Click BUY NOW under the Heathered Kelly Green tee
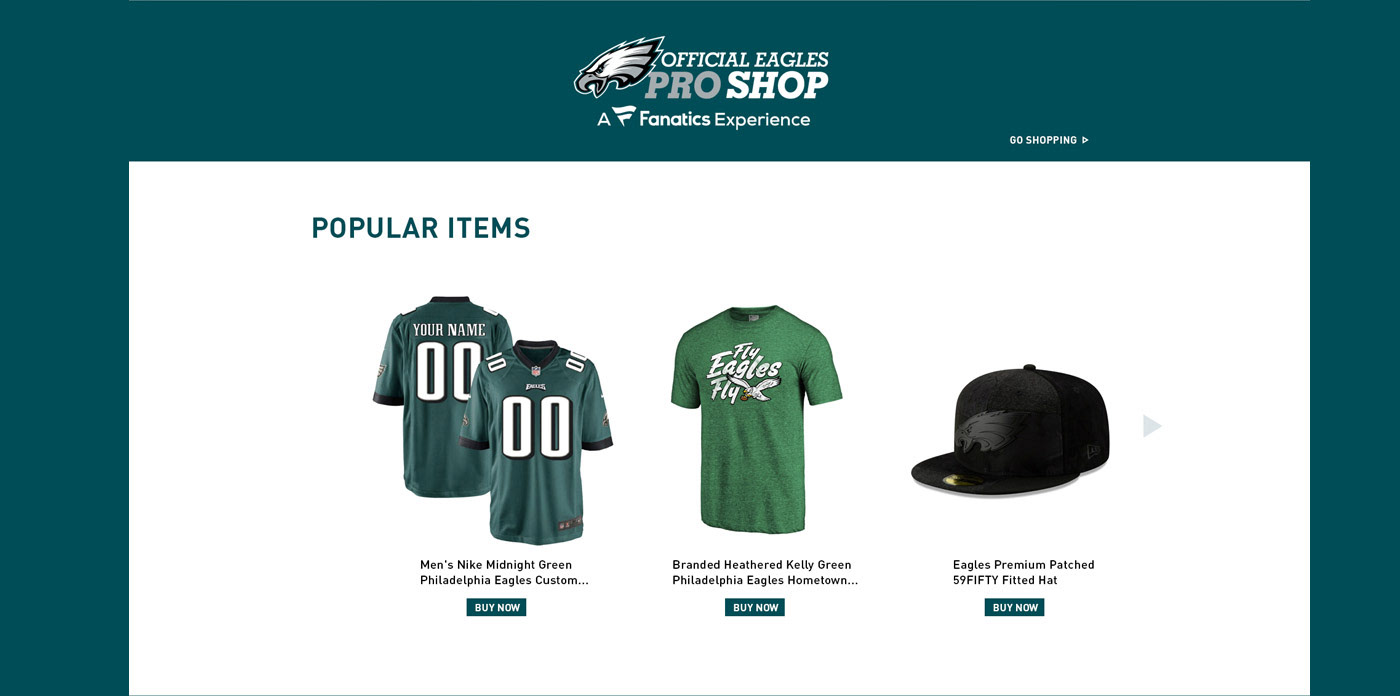The image size is (1400, 696). click(x=755, y=607)
